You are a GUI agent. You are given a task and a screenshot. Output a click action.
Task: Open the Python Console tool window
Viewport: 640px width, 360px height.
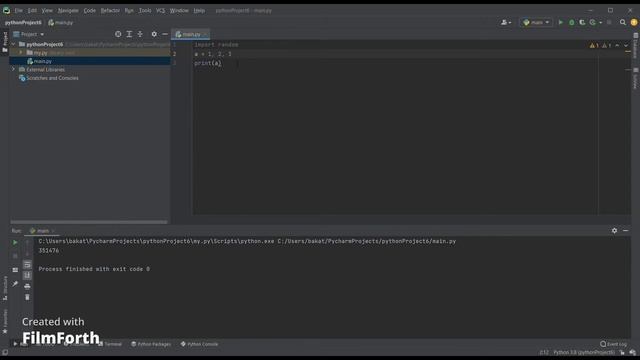[x=200, y=344]
